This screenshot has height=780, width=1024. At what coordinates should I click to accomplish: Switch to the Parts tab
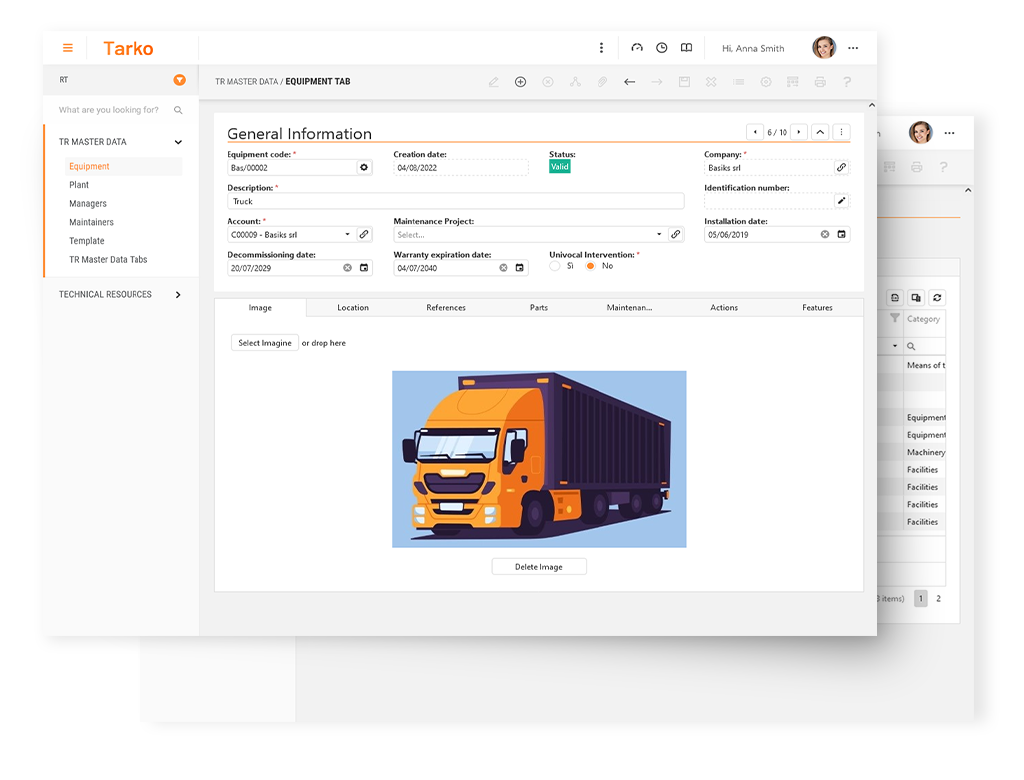pyautogui.click(x=538, y=308)
